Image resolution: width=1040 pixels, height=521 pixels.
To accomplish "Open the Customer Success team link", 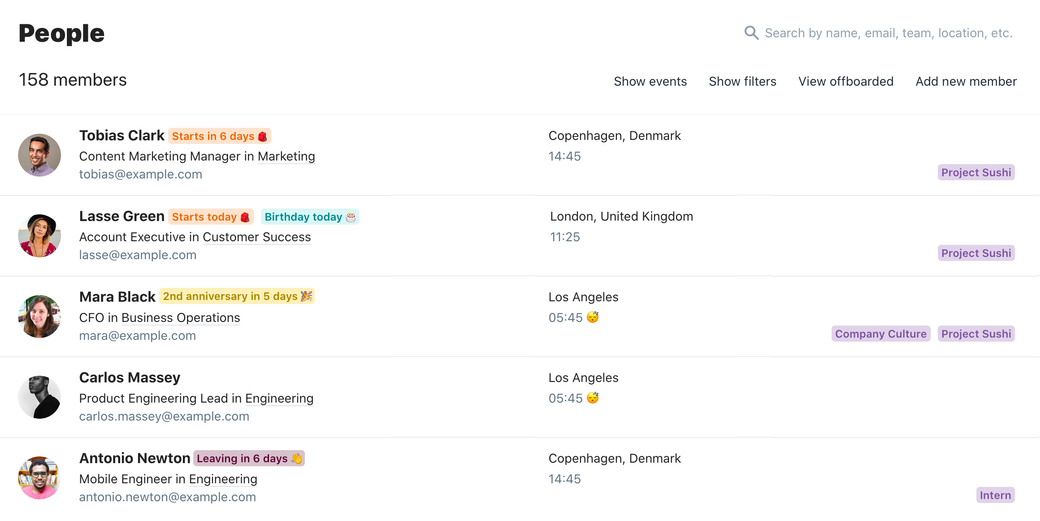I will 256,237.
